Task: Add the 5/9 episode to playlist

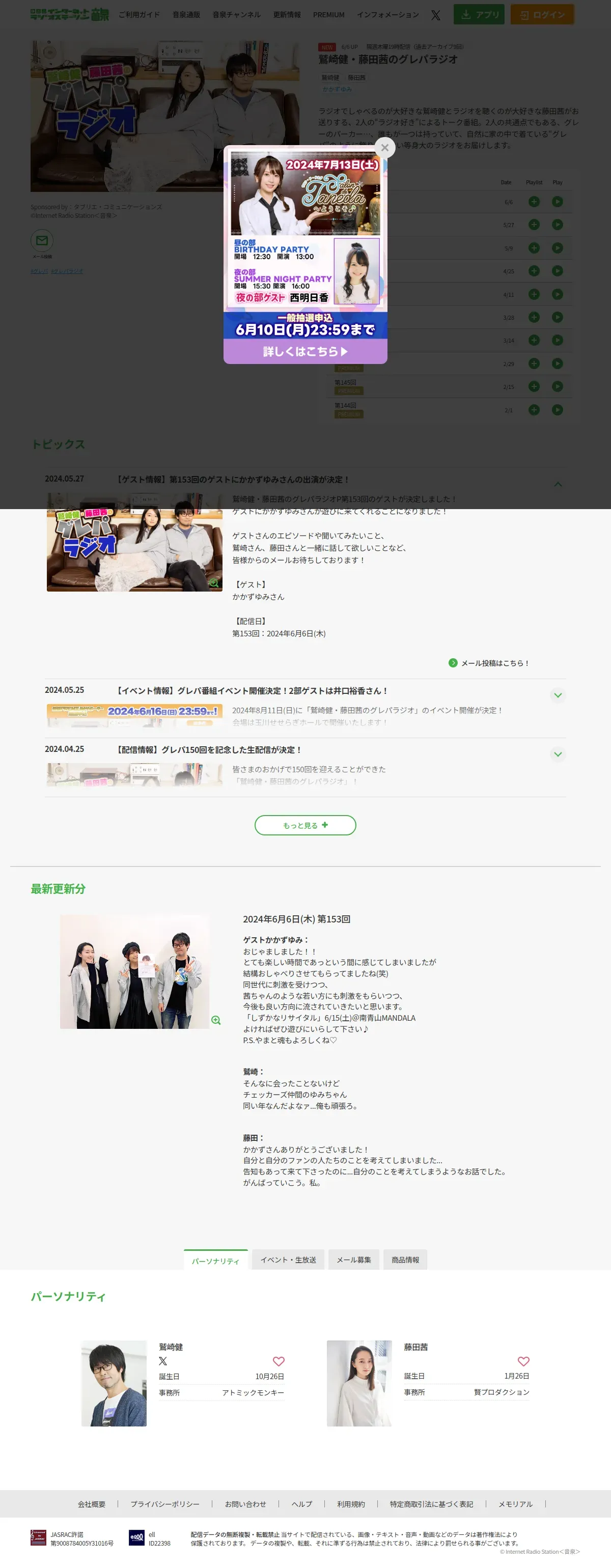Action: tap(534, 248)
